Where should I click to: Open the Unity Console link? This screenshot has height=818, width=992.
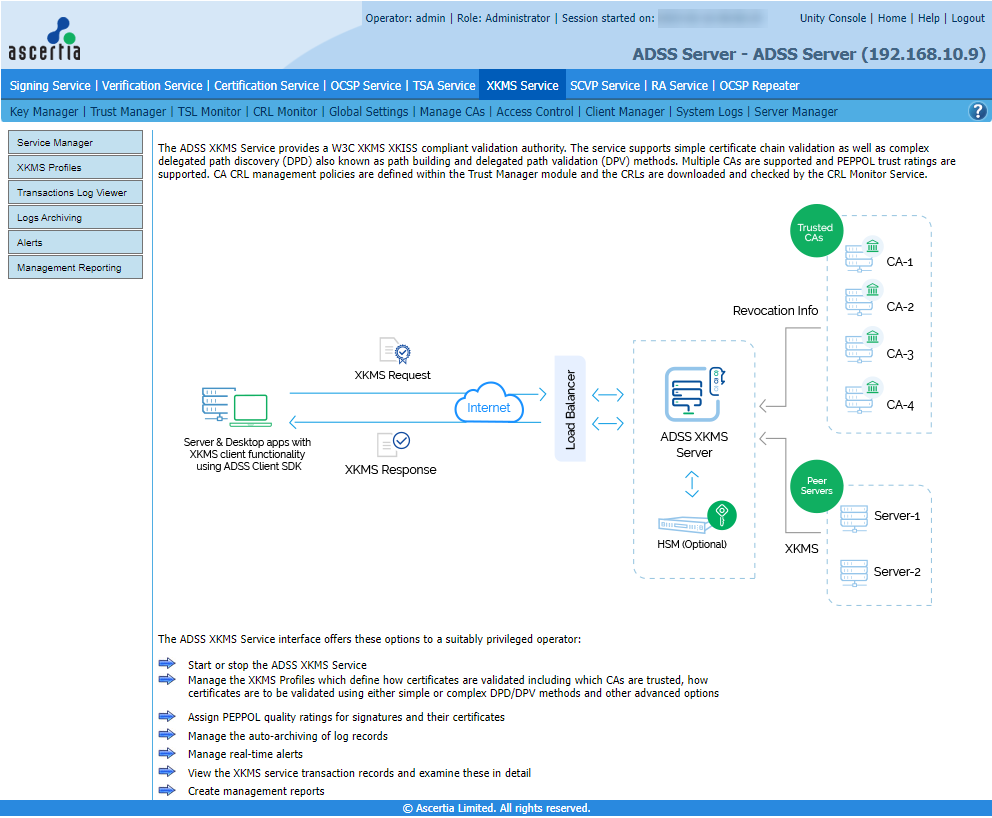coord(833,18)
